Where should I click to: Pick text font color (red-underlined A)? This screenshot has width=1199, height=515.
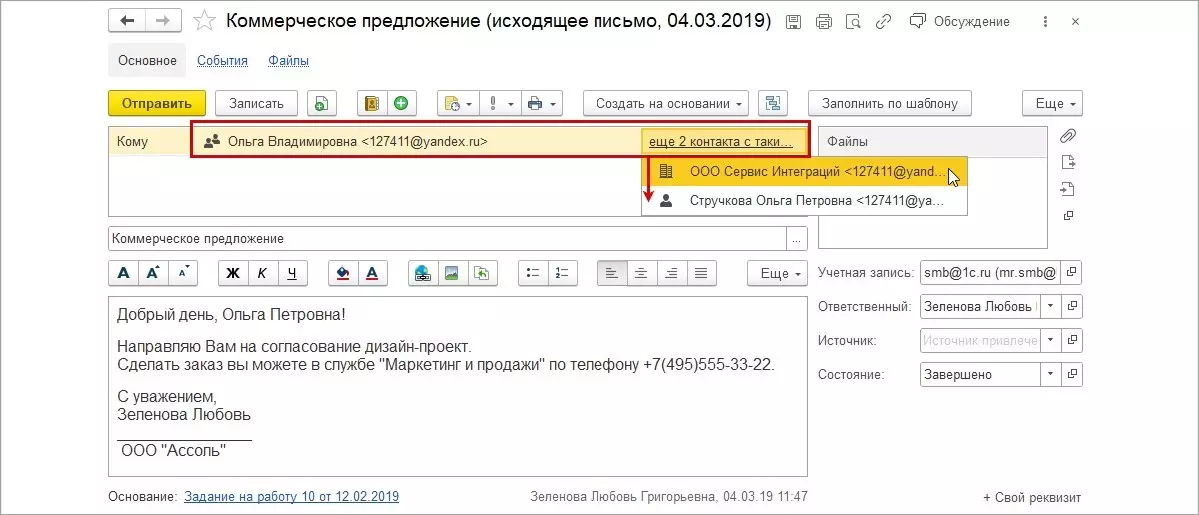coord(372,273)
